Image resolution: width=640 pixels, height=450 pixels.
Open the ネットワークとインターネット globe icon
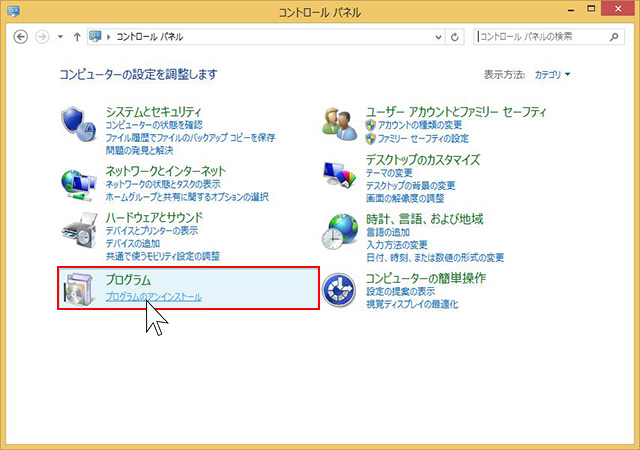pos(78,186)
